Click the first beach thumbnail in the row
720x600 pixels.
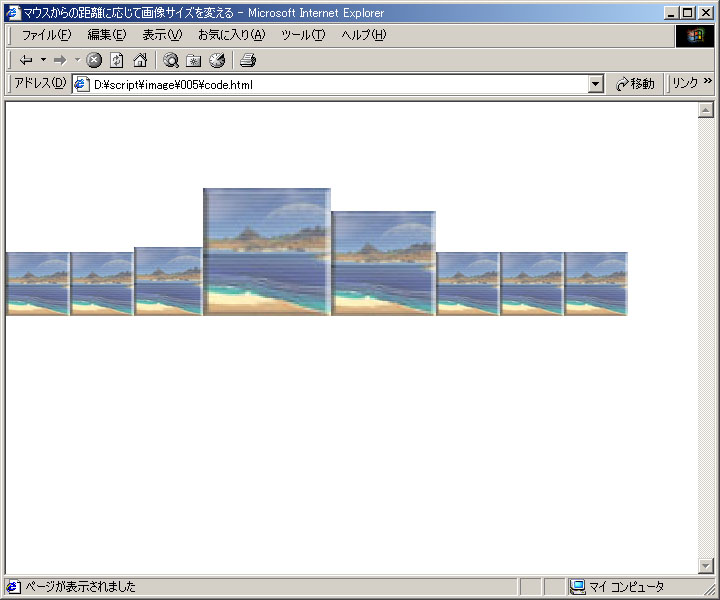tap(38, 284)
